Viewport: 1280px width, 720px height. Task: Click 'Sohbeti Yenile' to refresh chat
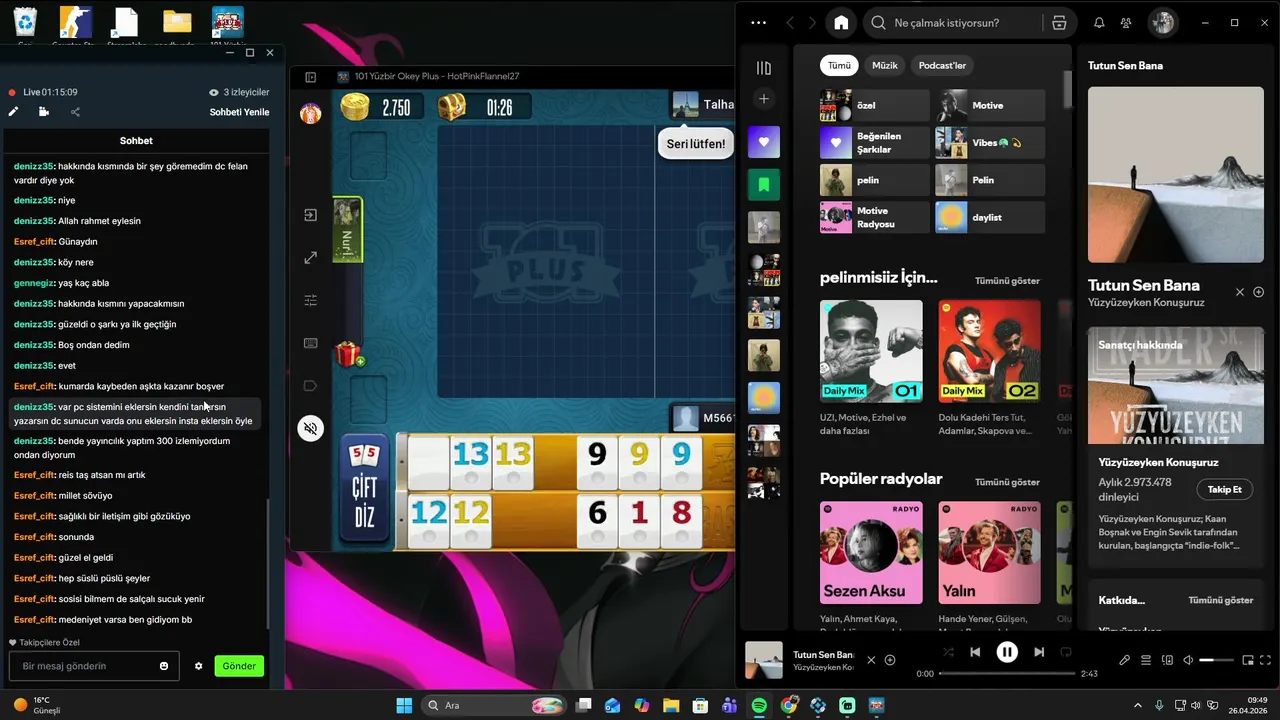tap(239, 112)
